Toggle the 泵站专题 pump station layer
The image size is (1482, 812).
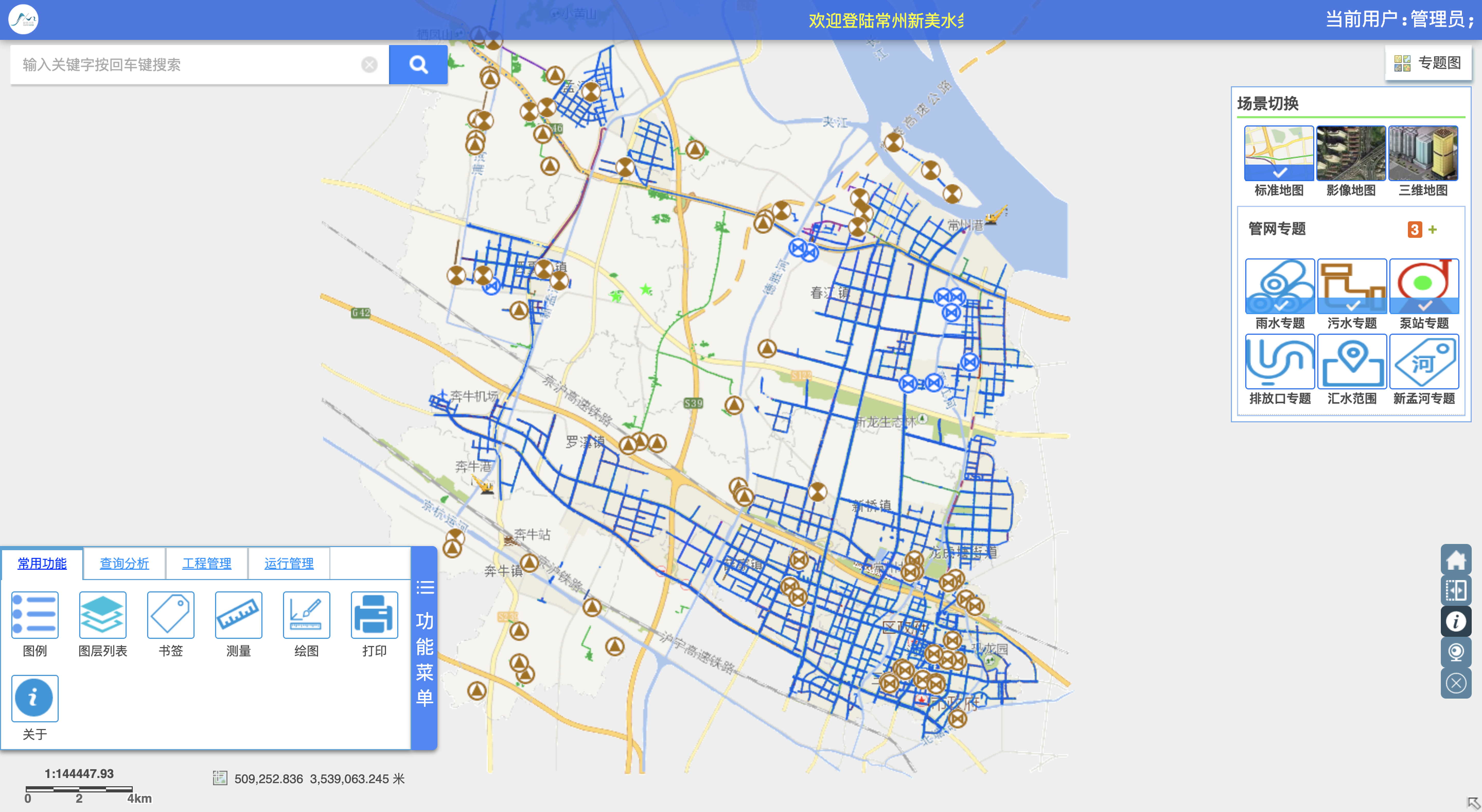click(1424, 286)
